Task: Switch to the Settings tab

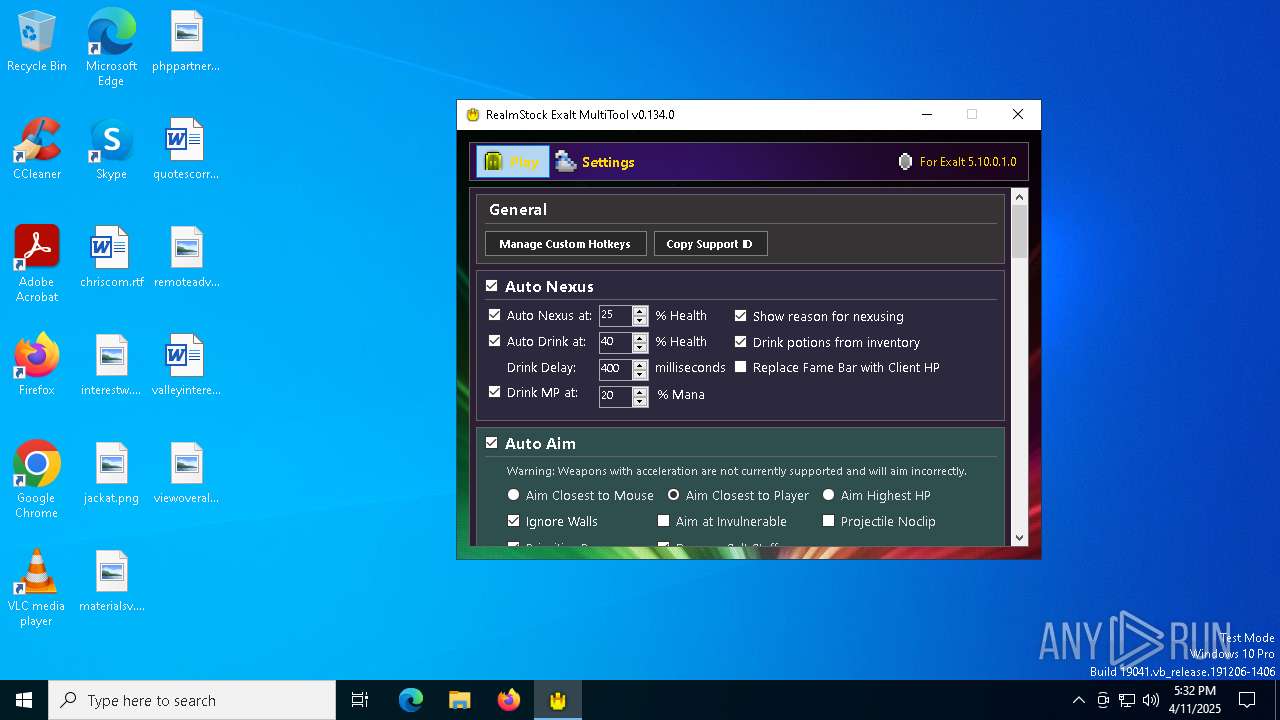Action: point(596,162)
